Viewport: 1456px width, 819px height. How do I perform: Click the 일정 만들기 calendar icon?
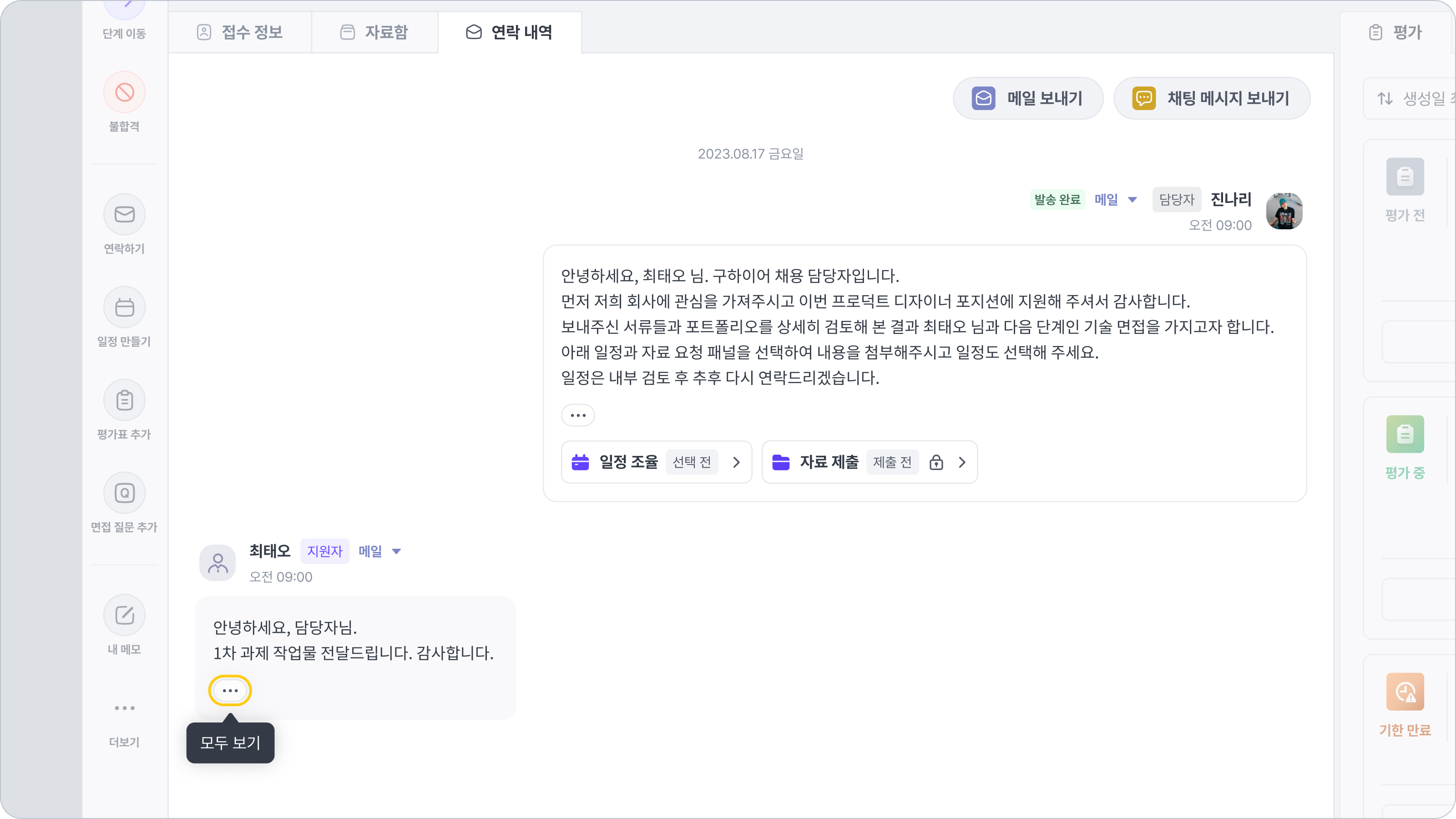pyautogui.click(x=124, y=308)
